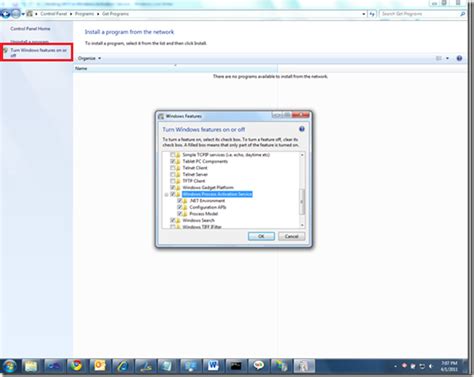This screenshot has height=377, width=474.
Task: Open the Windows Start menu orb
Action: (9, 366)
